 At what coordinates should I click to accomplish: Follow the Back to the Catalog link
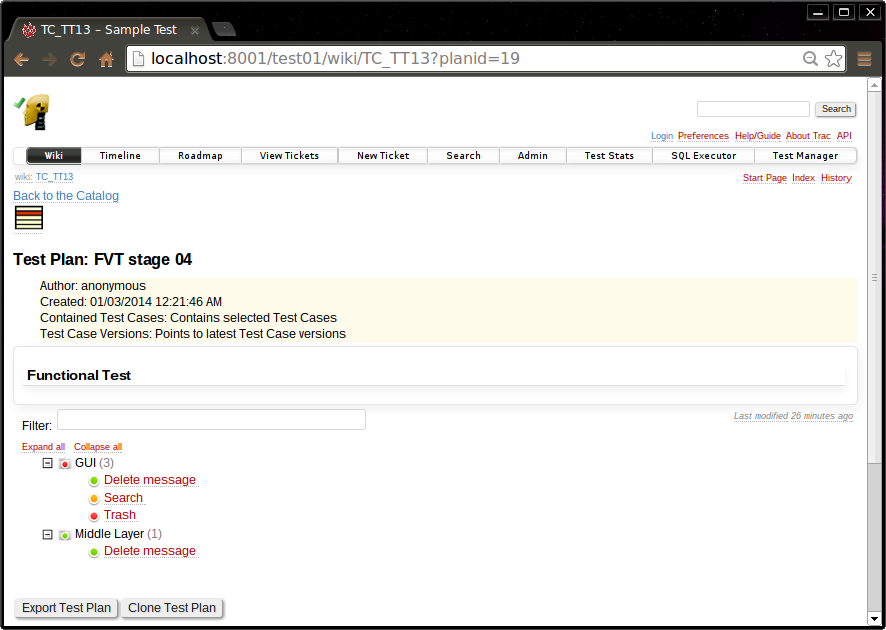click(65, 196)
